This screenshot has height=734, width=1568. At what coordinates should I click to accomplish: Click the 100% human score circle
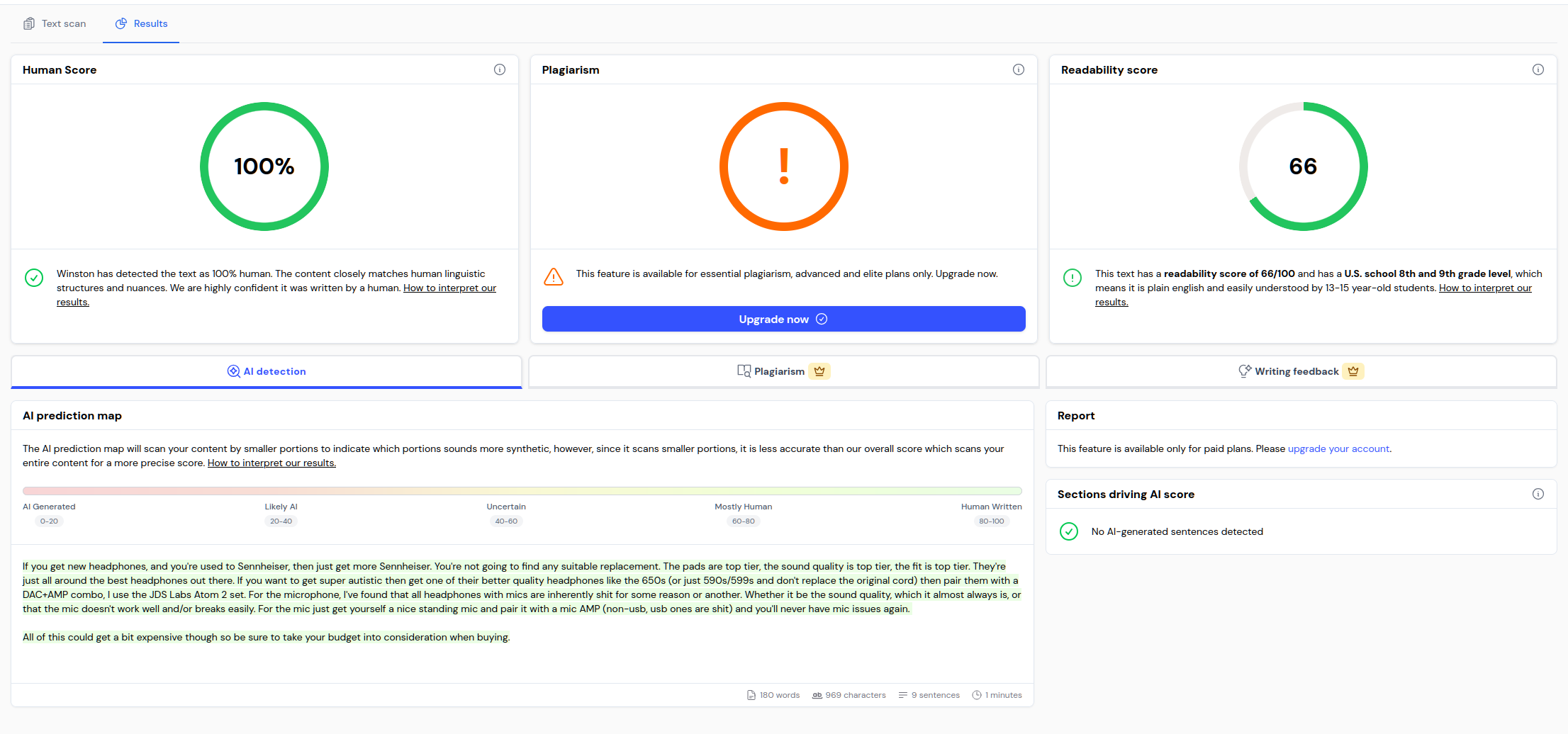point(264,166)
